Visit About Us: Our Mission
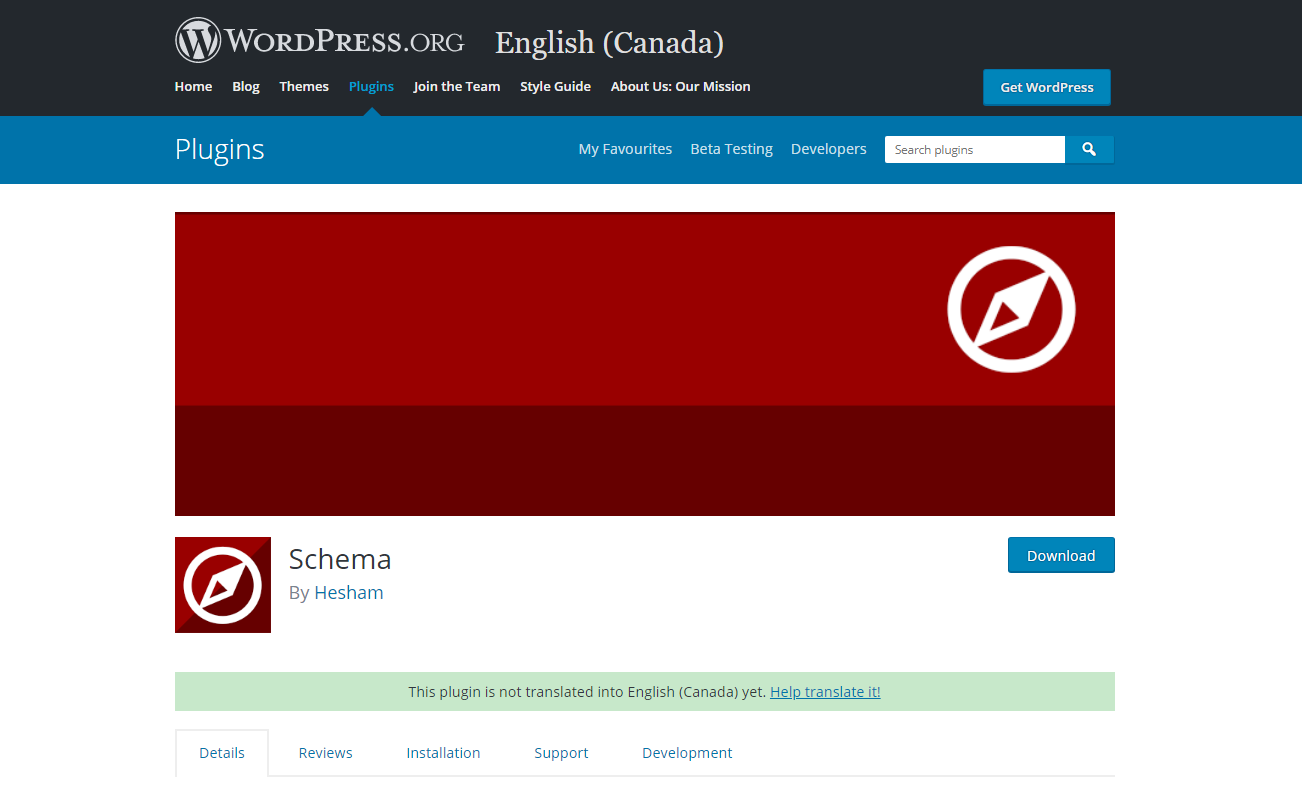Screen dimensions: 1302x791 (680, 86)
